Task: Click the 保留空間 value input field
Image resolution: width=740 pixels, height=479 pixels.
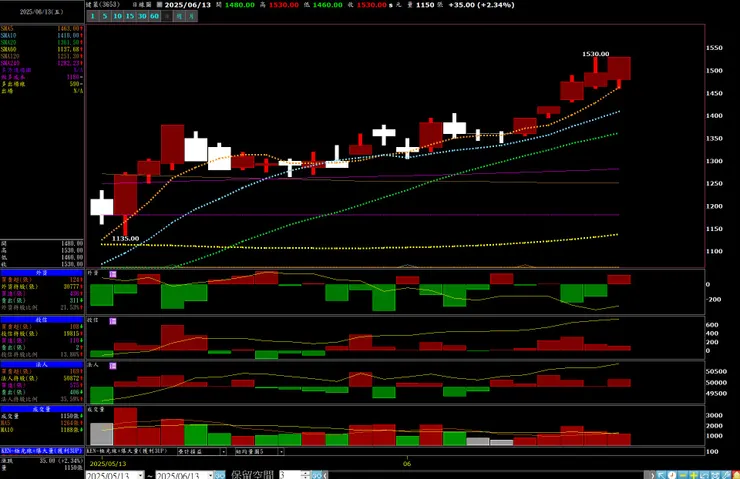Action: click(x=290, y=475)
